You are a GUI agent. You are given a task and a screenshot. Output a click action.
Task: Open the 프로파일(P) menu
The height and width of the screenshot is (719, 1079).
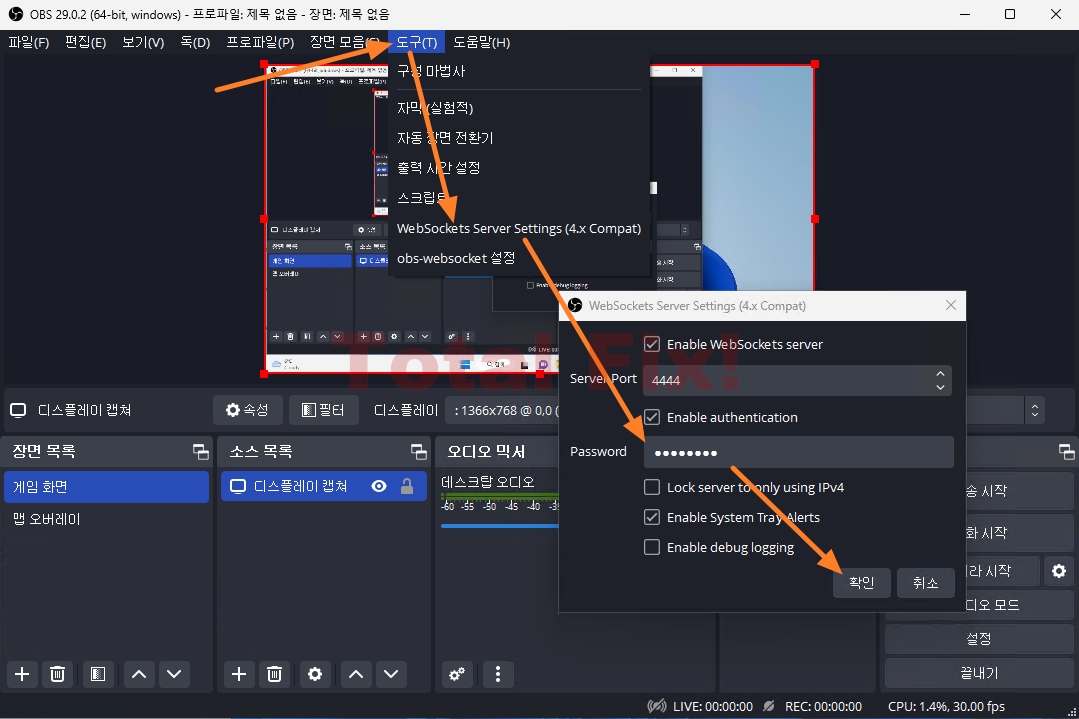[260, 43]
